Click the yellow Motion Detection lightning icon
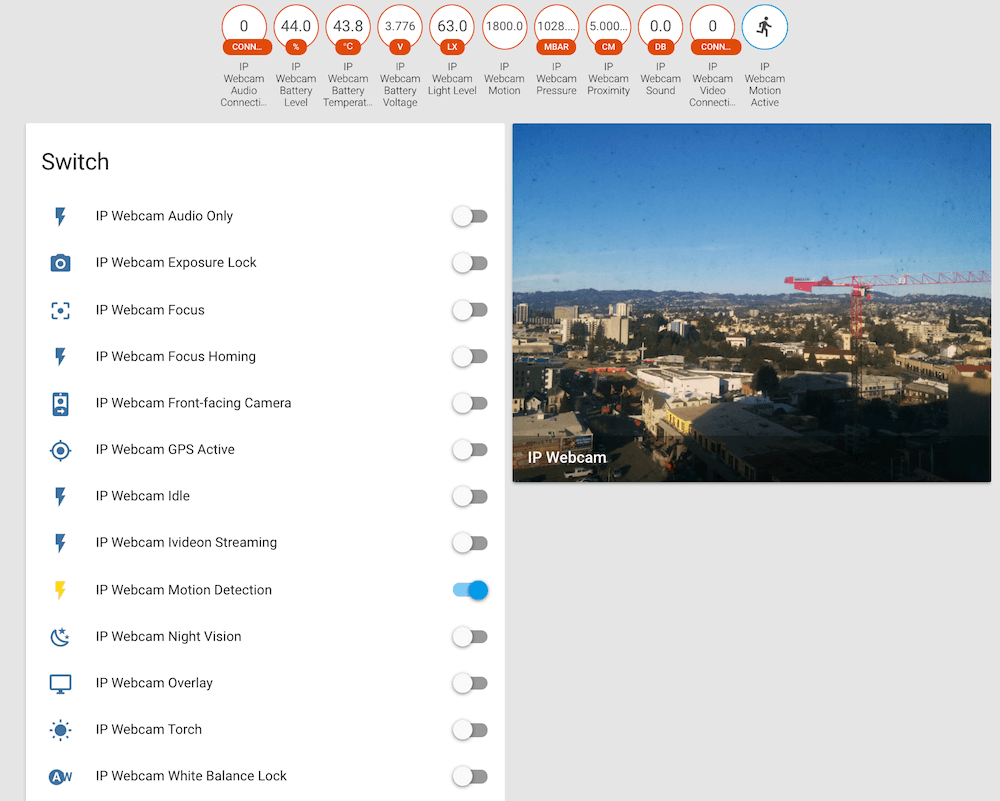 61,590
